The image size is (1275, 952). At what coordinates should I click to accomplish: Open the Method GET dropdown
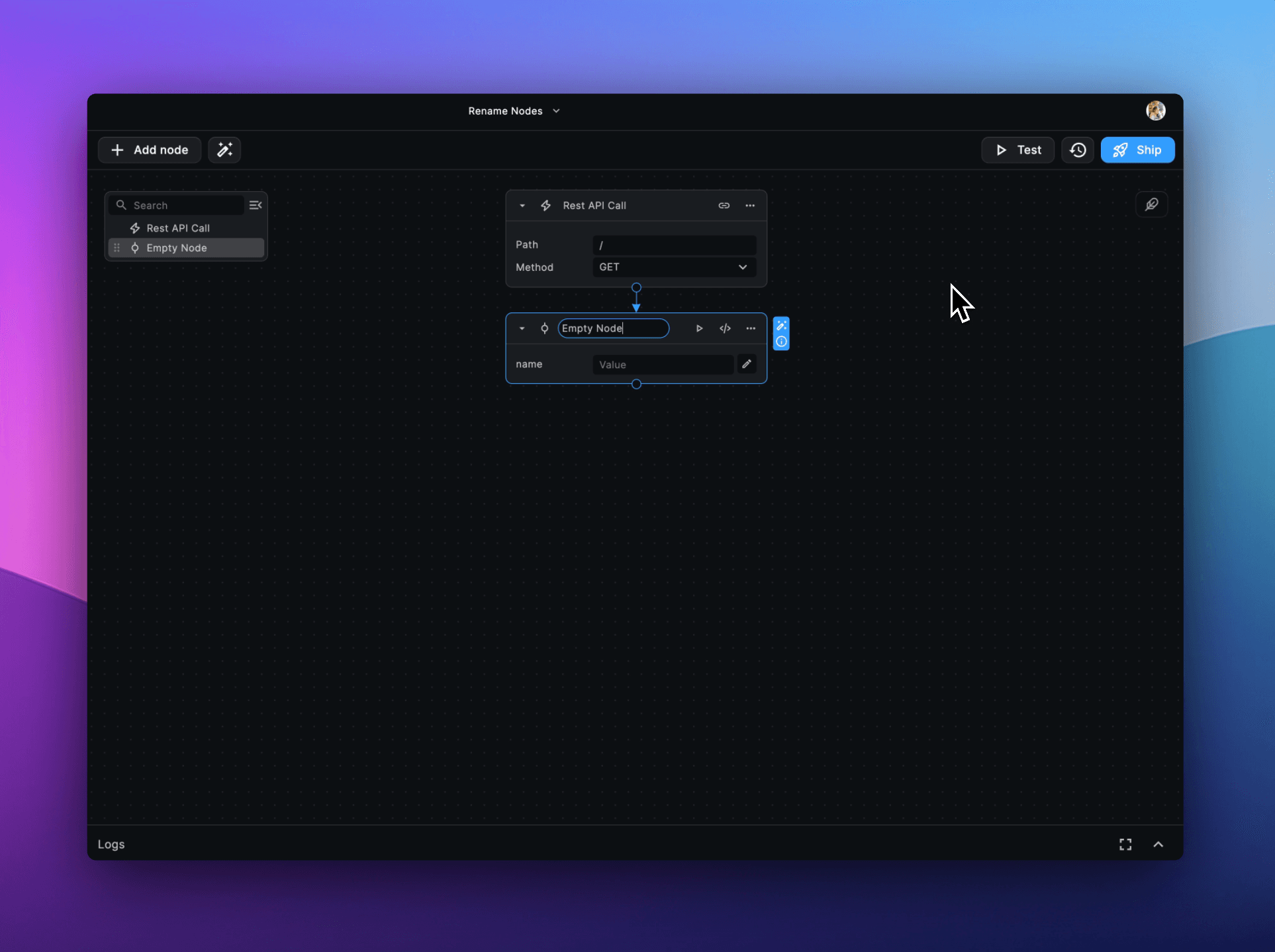click(674, 267)
